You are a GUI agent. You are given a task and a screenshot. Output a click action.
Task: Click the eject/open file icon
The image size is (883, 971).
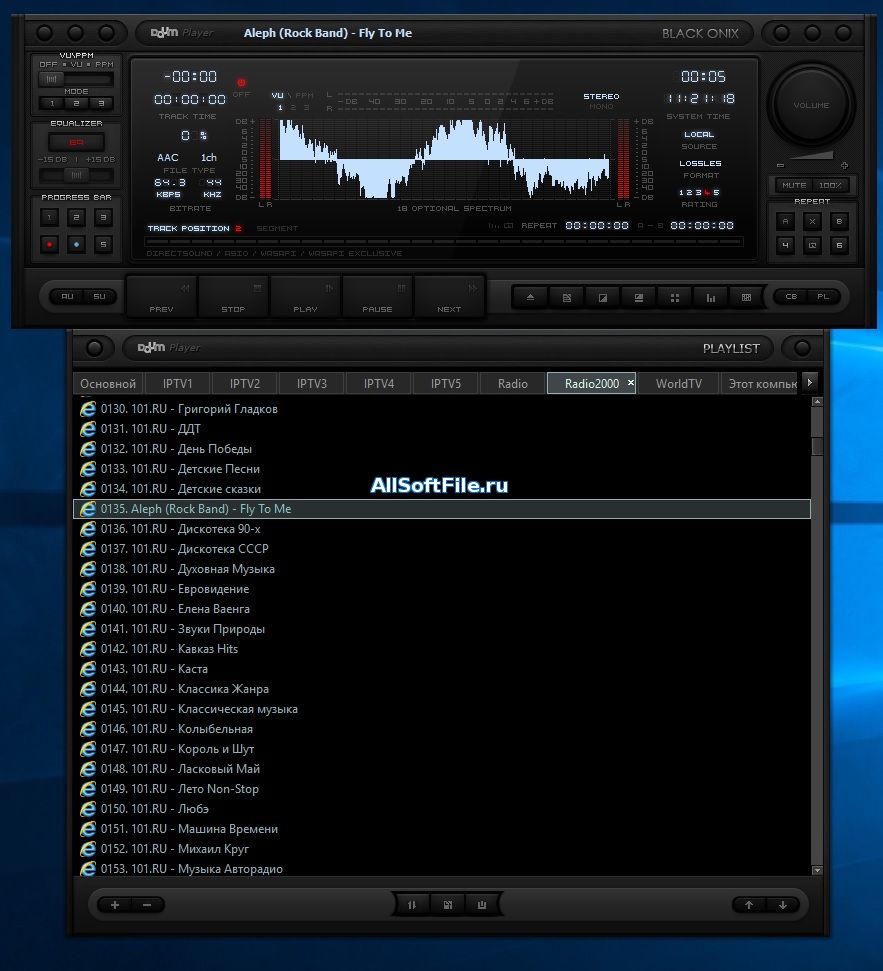tap(530, 297)
